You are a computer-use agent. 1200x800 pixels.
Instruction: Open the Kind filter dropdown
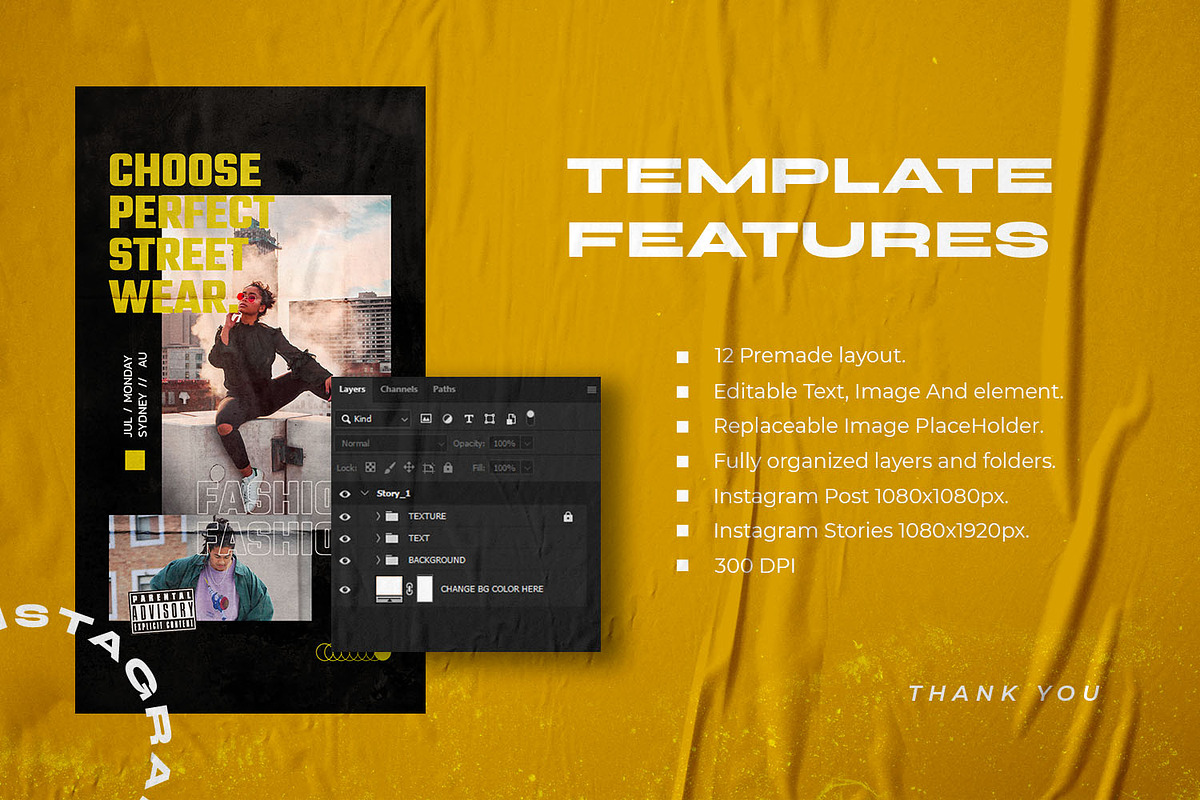point(373,419)
